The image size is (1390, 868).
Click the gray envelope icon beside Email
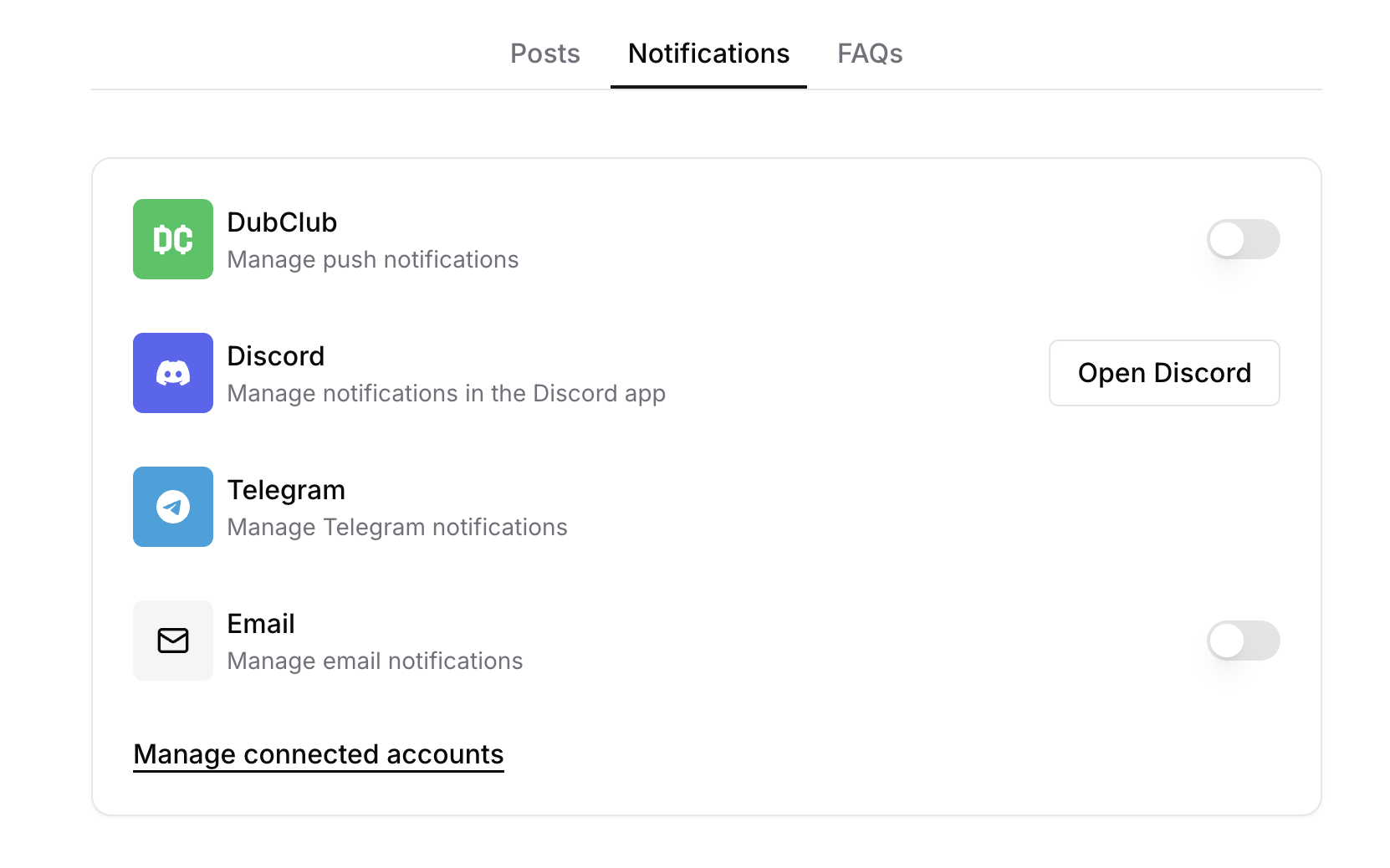(x=172, y=641)
